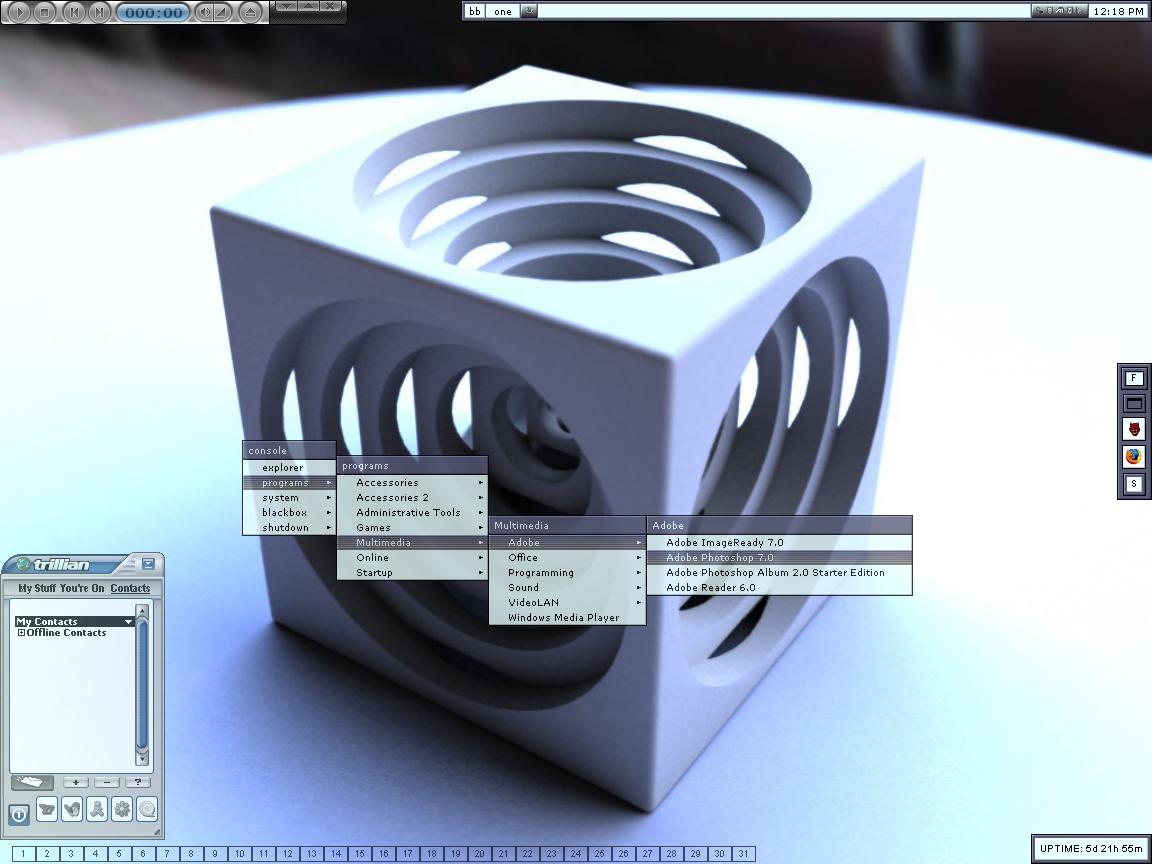Viewport: 1152px width, 864px height.
Task: Open explorer from the console menu
Action: [289, 467]
